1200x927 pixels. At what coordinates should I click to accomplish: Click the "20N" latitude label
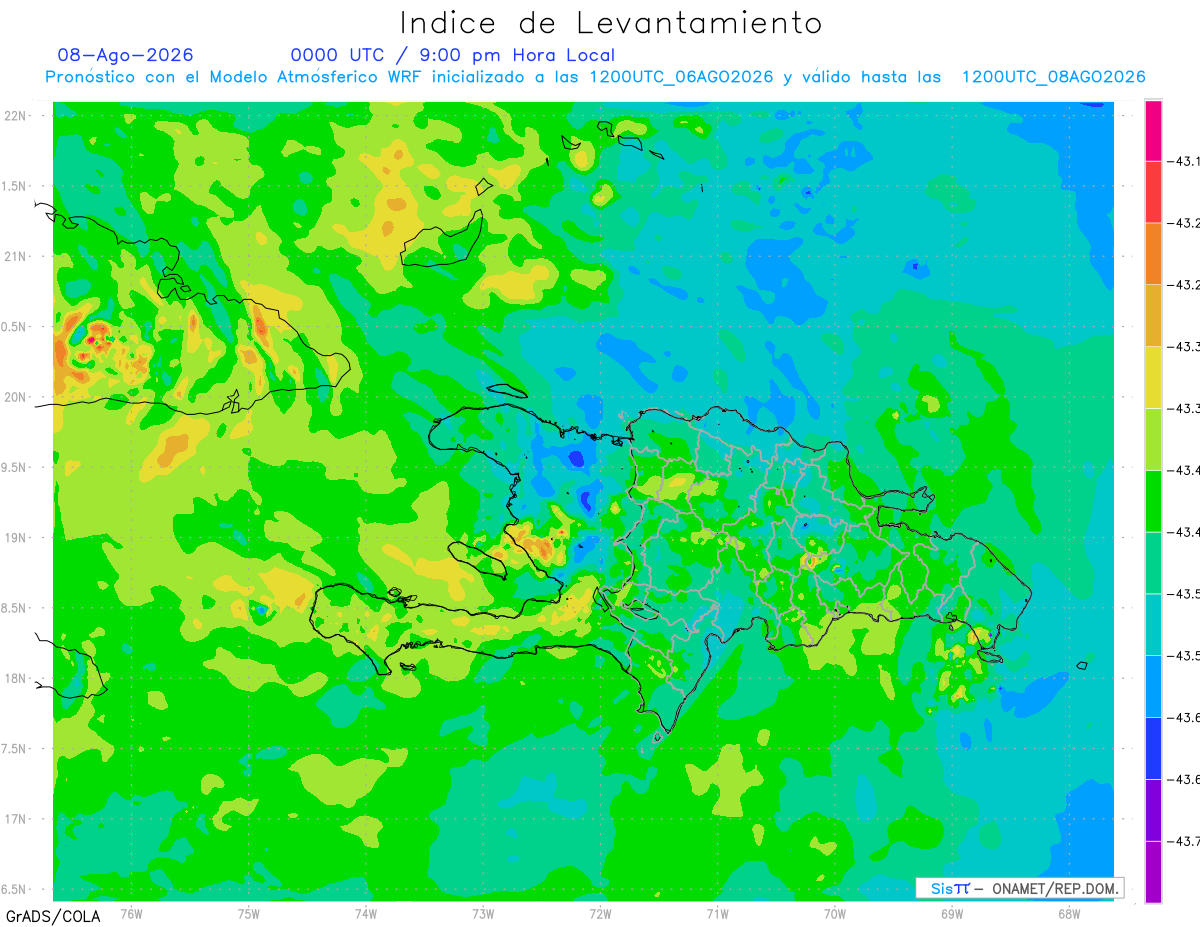[x=16, y=397]
